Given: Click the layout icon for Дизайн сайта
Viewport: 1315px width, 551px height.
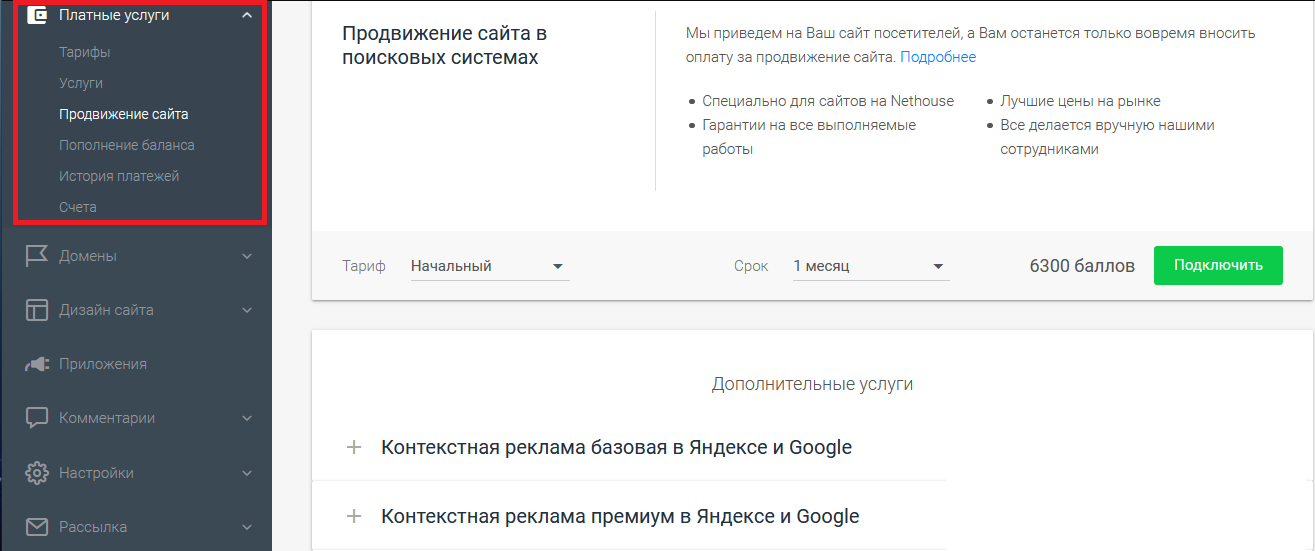Looking at the screenshot, I should [37, 310].
